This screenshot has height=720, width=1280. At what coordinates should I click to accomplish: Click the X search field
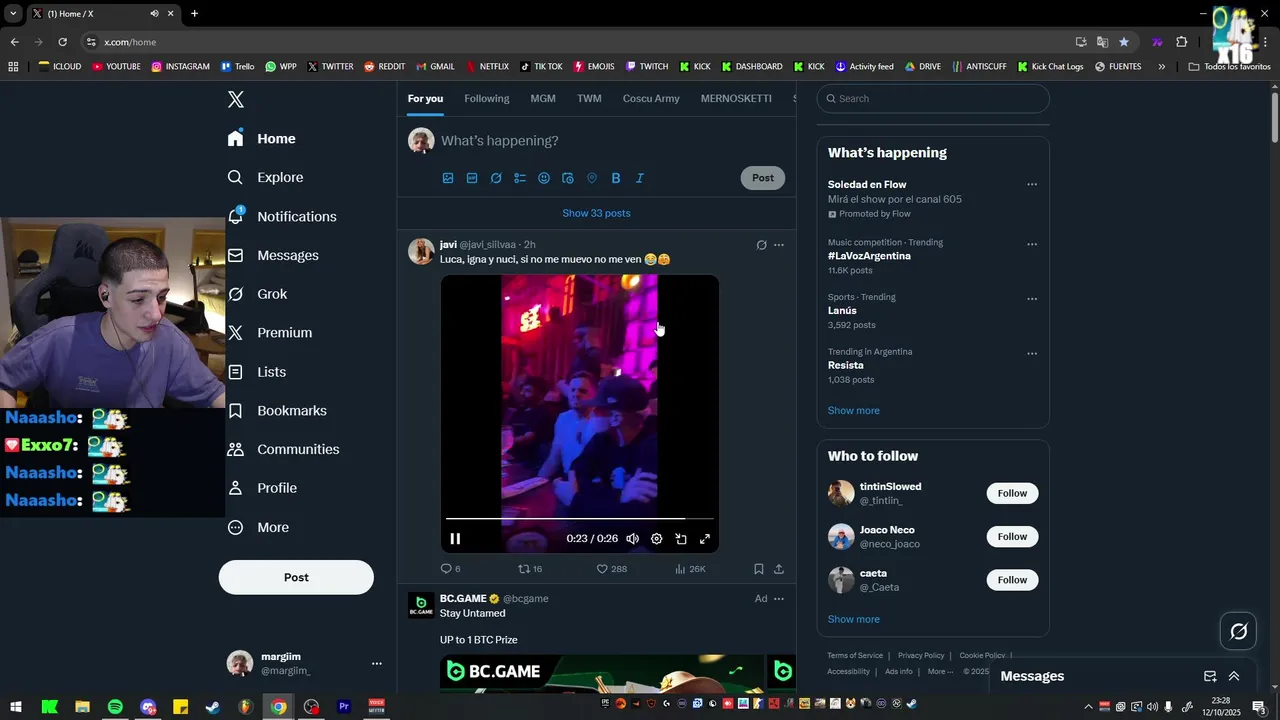(x=933, y=99)
